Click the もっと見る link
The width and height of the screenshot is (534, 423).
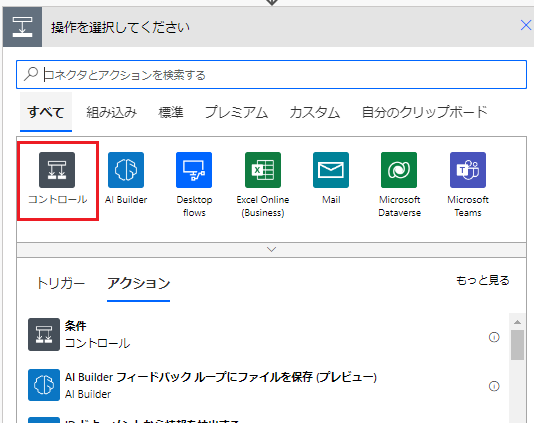pos(483,280)
